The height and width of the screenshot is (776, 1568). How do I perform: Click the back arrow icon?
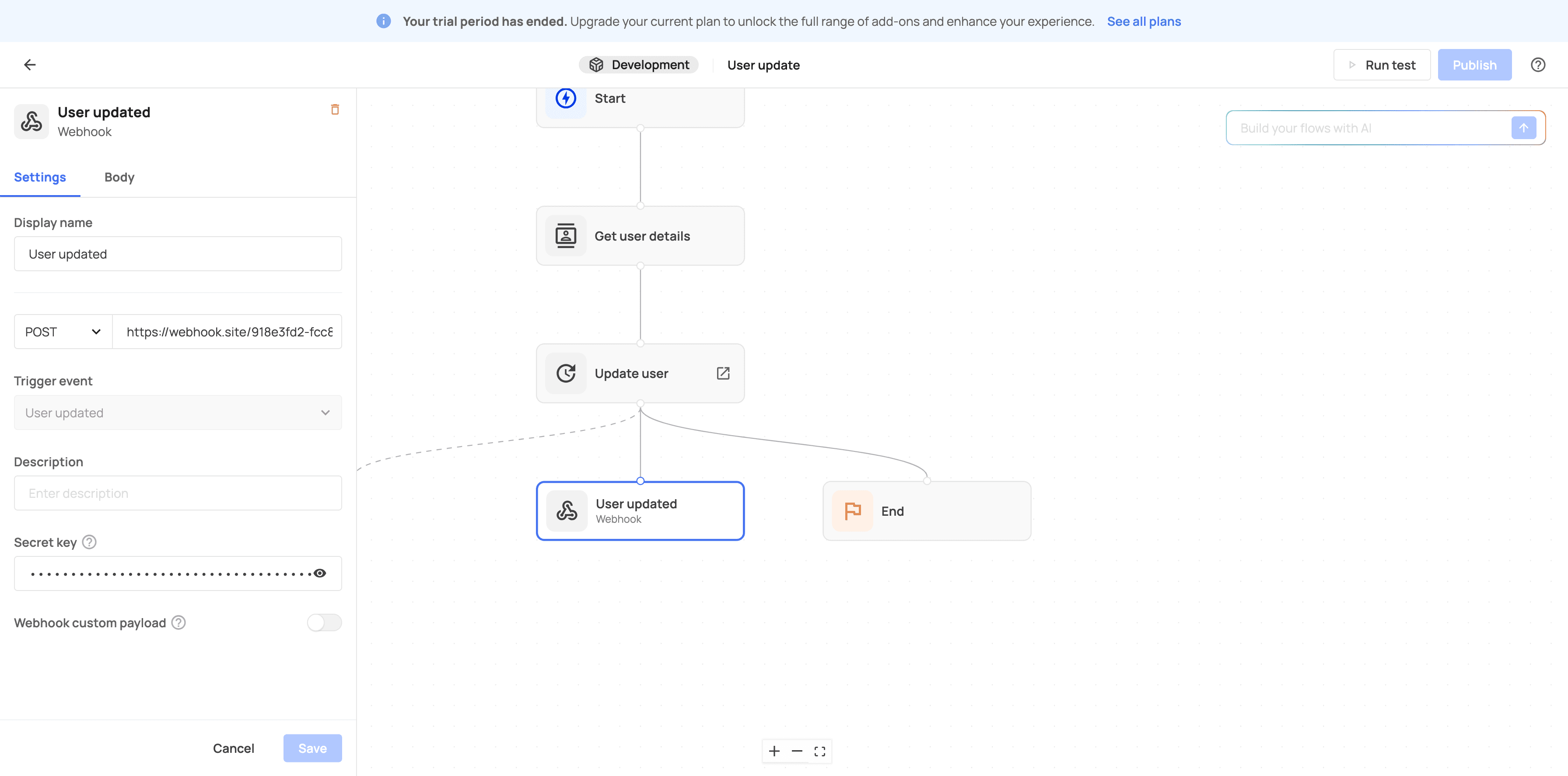[x=30, y=64]
